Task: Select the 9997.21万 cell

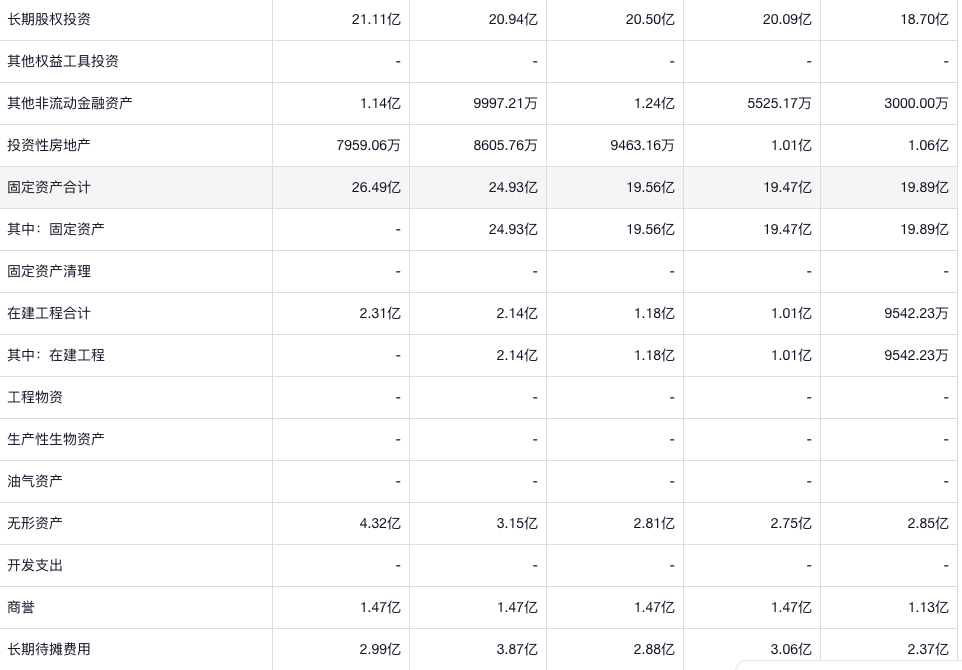Action: pyautogui.click(x=505, y=103)
